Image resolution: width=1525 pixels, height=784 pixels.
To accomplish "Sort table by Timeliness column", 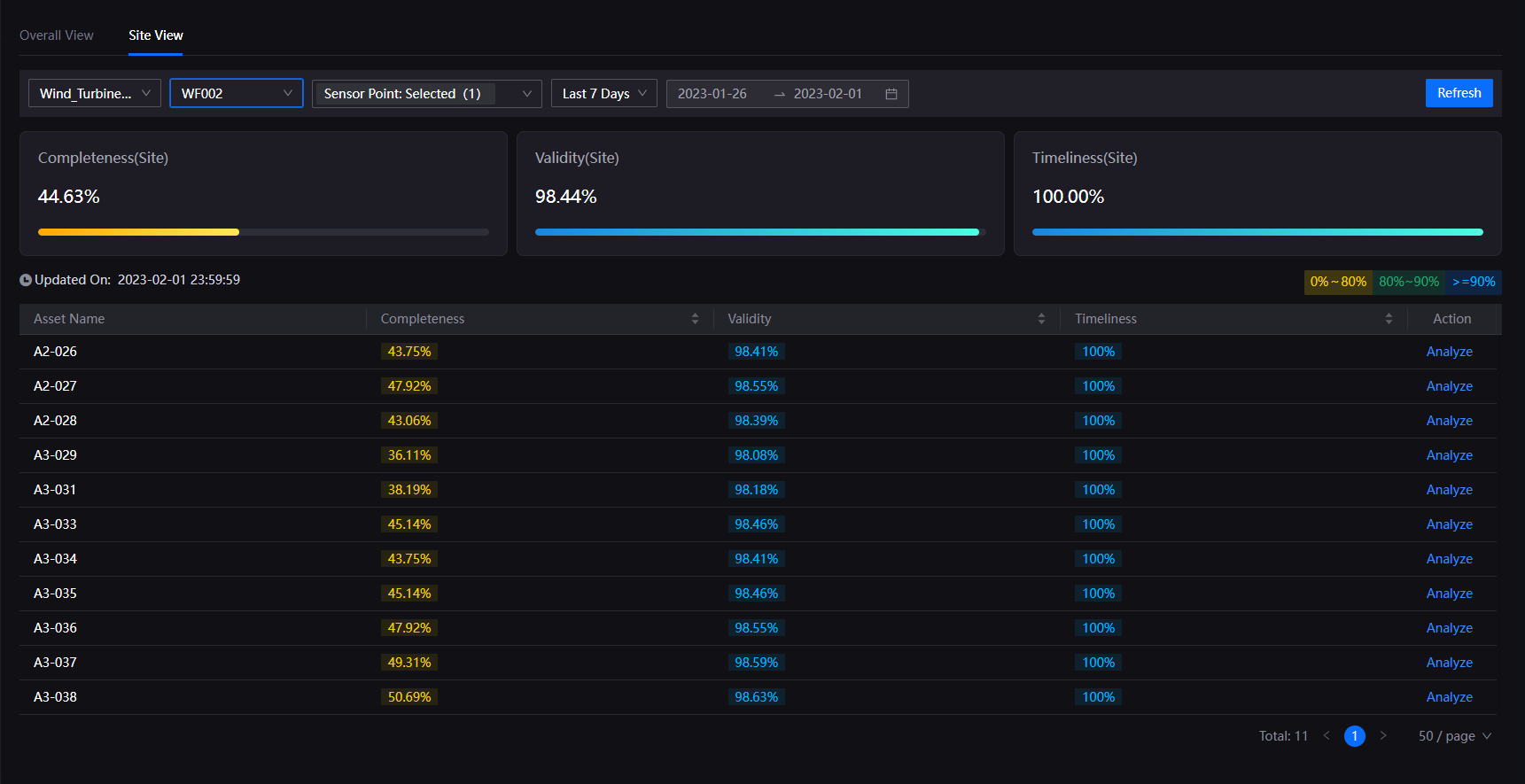I will (x=1389, y=319).
